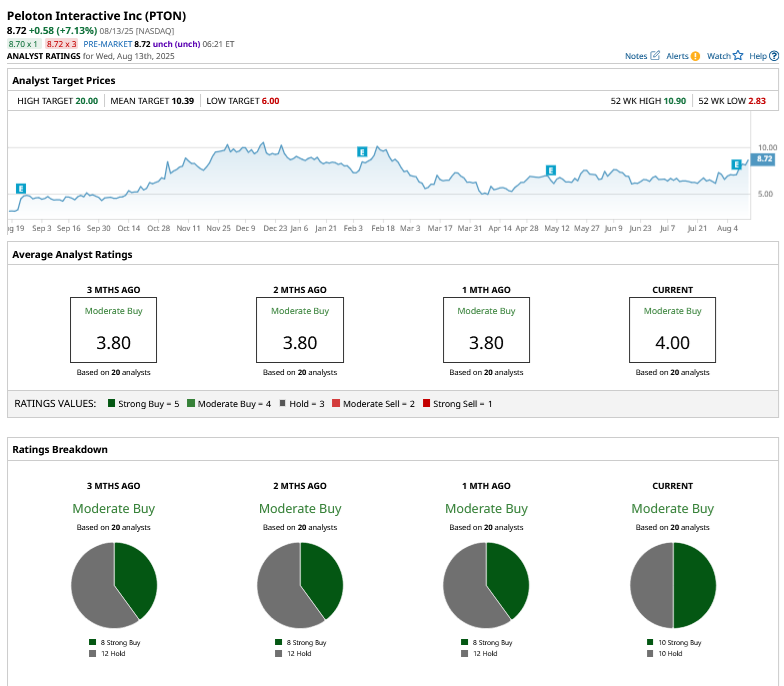Viewport: 784px width, 686px height.
Task: Click the gray slice of the 2 Mths Ago pie
Action: pyautogui.click(x=278, y=590)
